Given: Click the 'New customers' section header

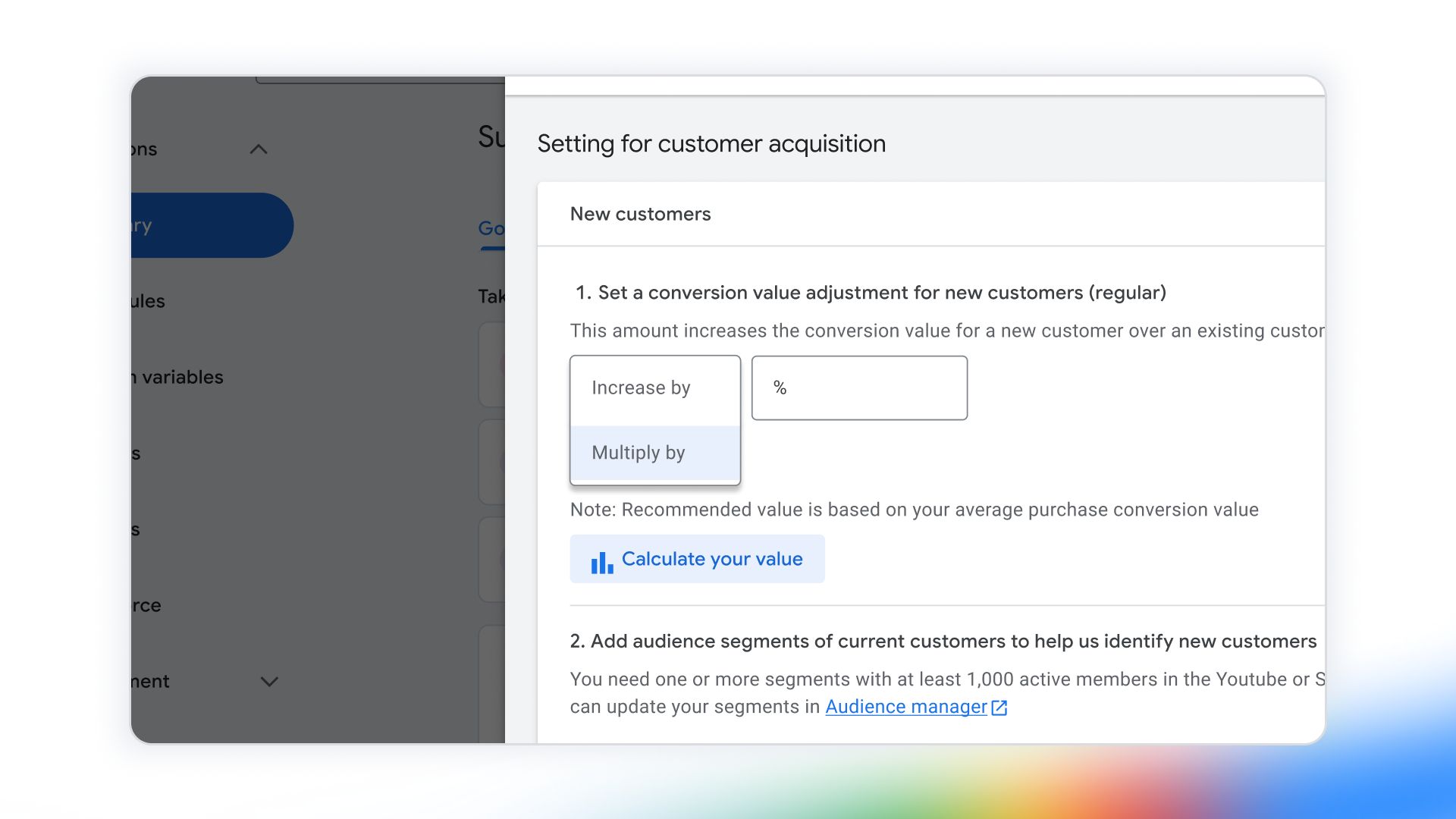Looking at the screenshot, I should coord(640,214).
